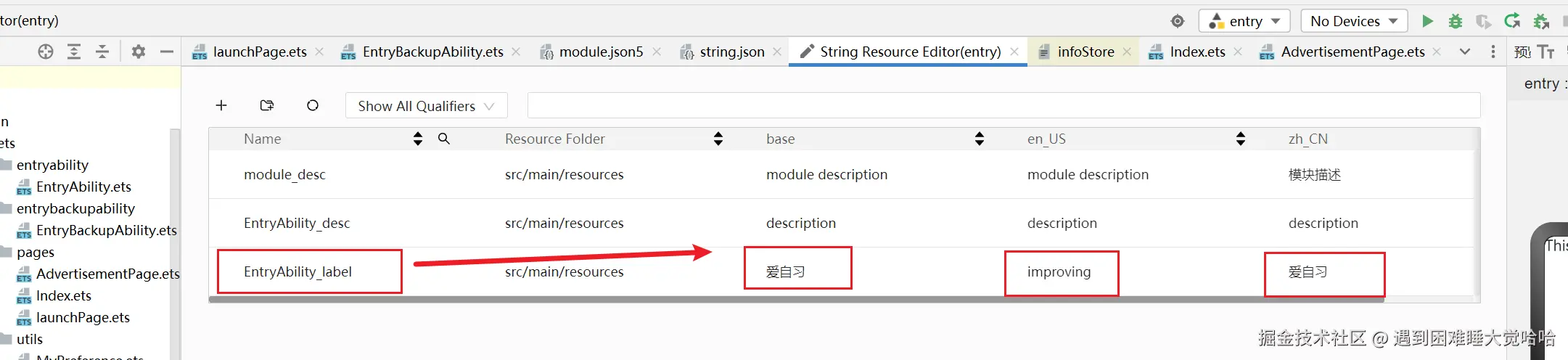Viewport: 1568px width, 360px height.
Task: Click the Collapse All icon in project panel
Action: (102, 52)
